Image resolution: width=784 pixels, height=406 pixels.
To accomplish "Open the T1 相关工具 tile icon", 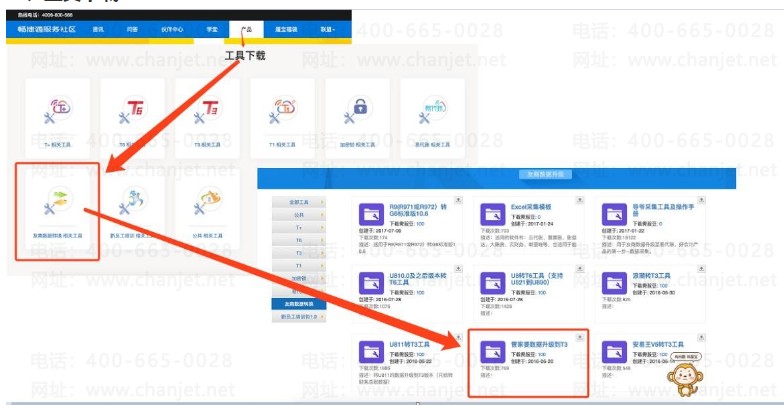I will (x=282, y=110).
